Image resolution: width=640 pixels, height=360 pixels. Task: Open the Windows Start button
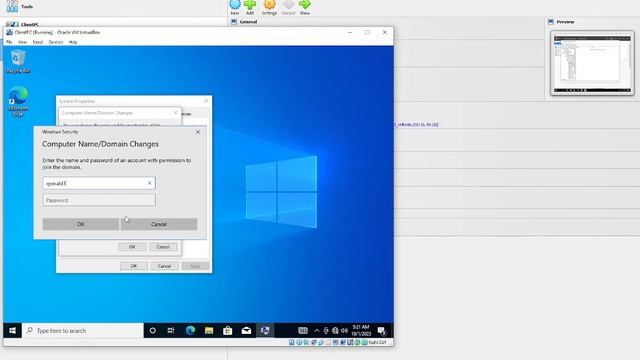click(x=12, y=331)
